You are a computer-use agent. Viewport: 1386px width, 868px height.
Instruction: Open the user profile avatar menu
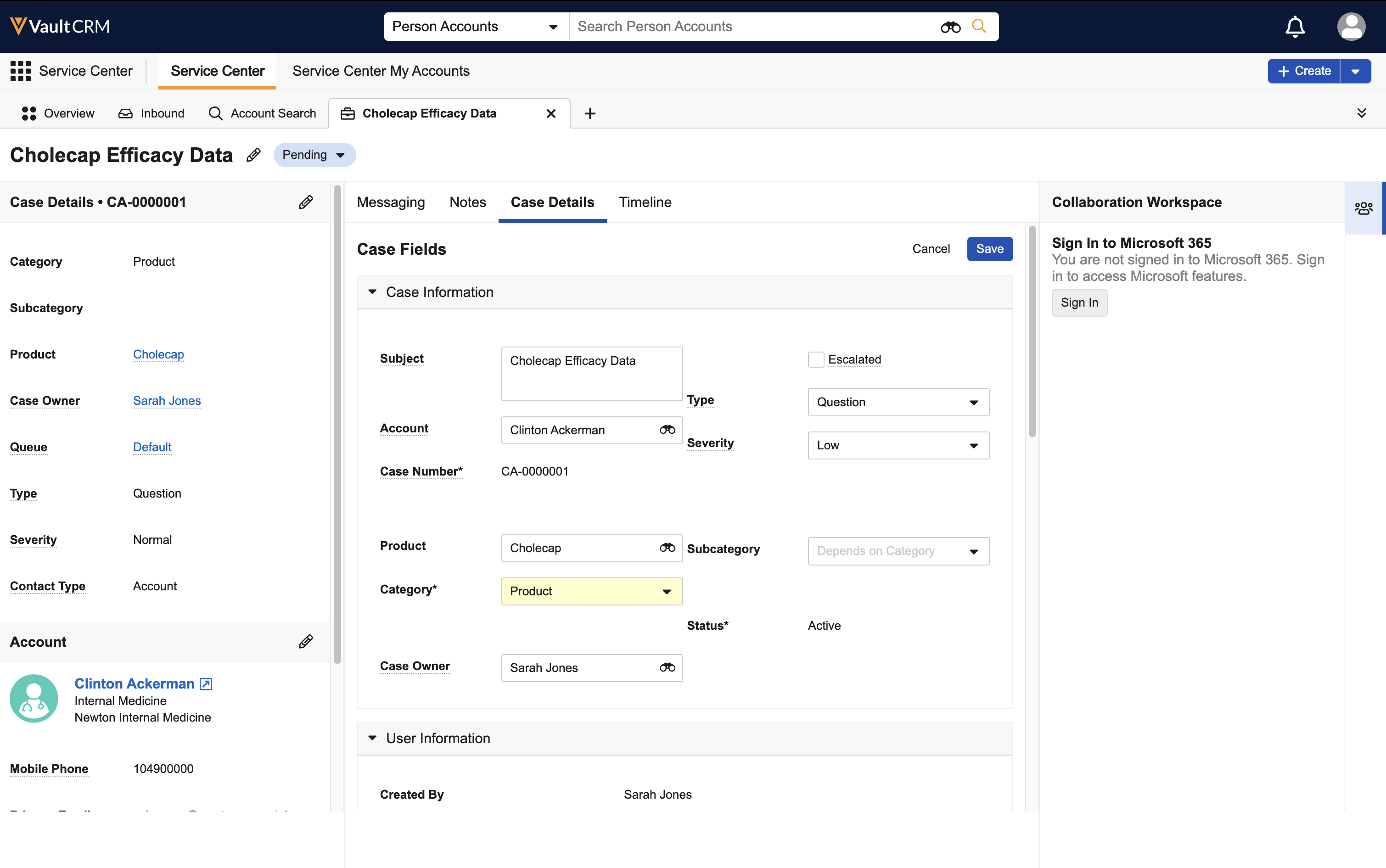click(1351, 27)
